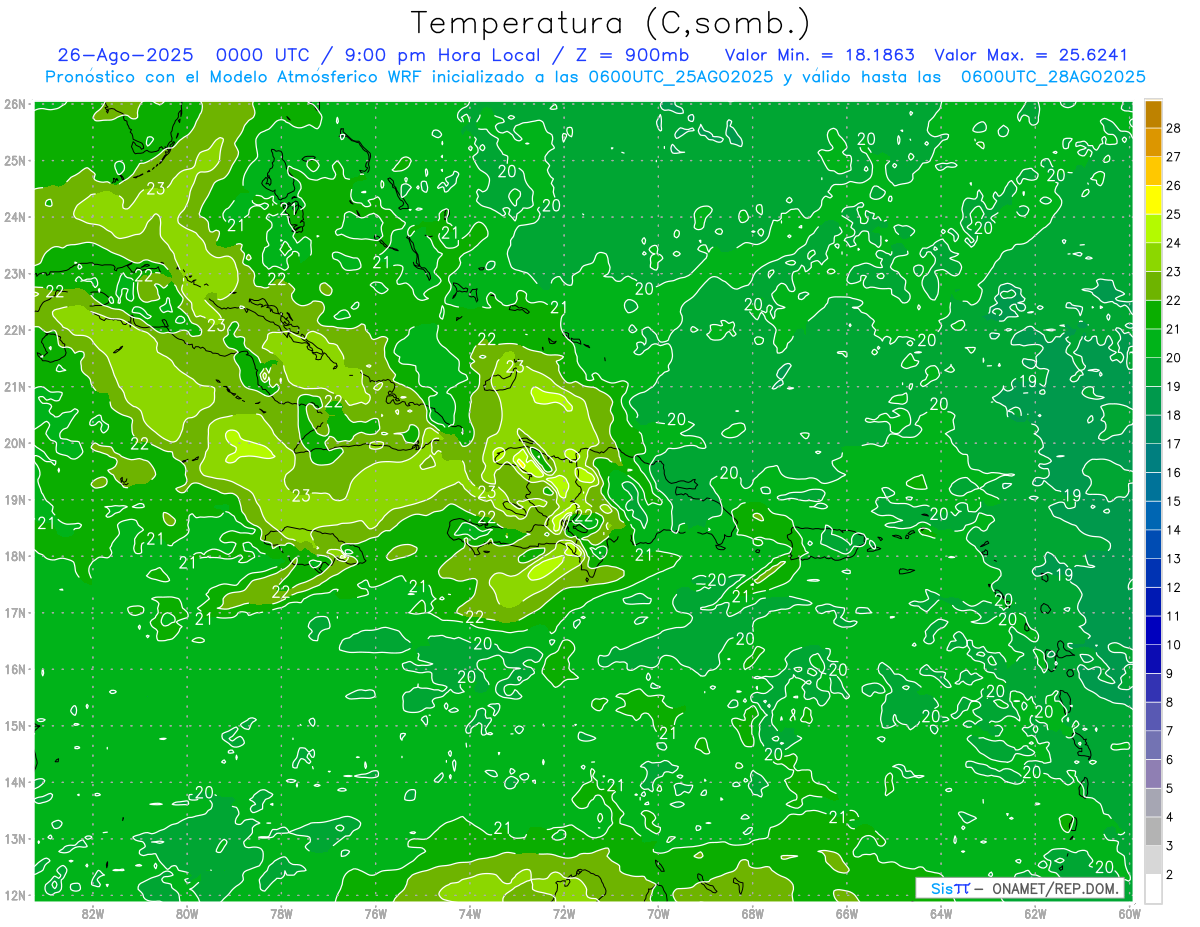
Task: Click the valid-until time "0600UTC_28AGO2025"
Action: coord(1053,76)
